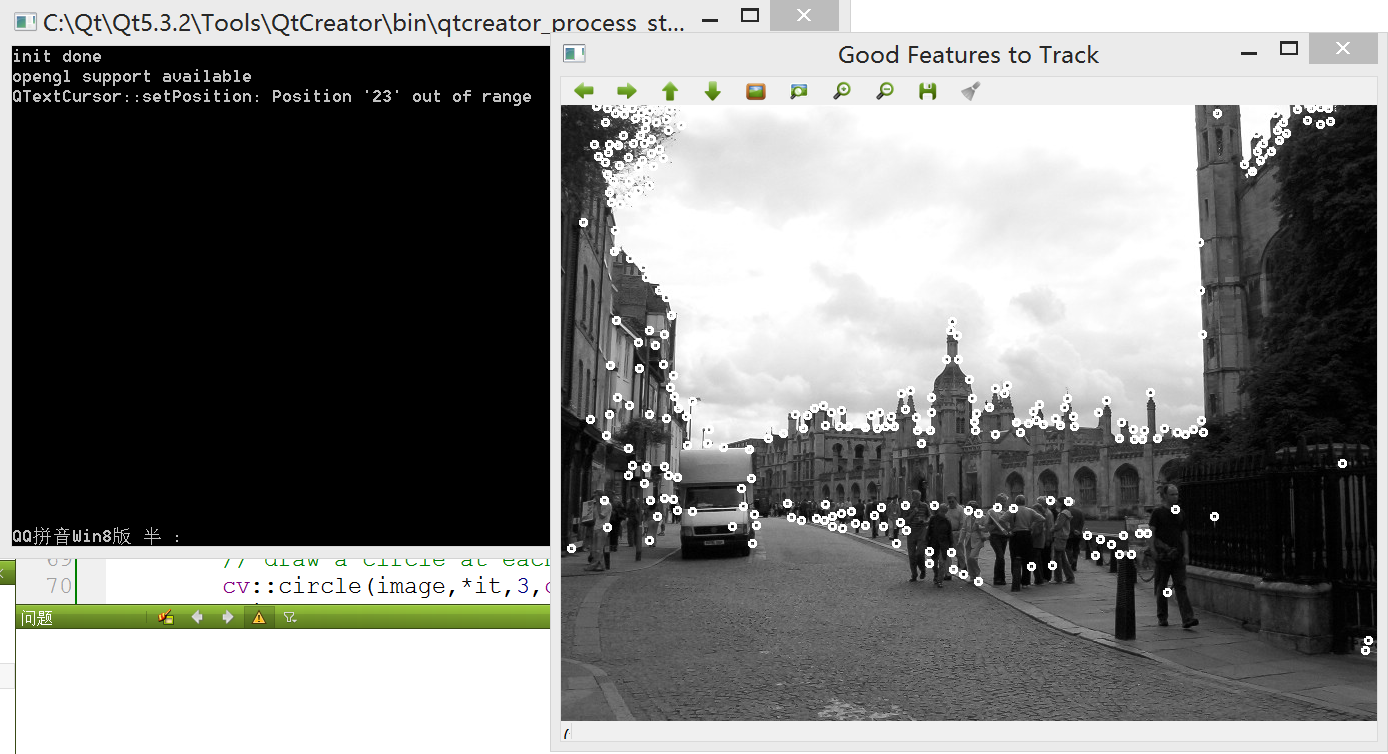Maximize the Good Features to Track window

pos(1289,49)
